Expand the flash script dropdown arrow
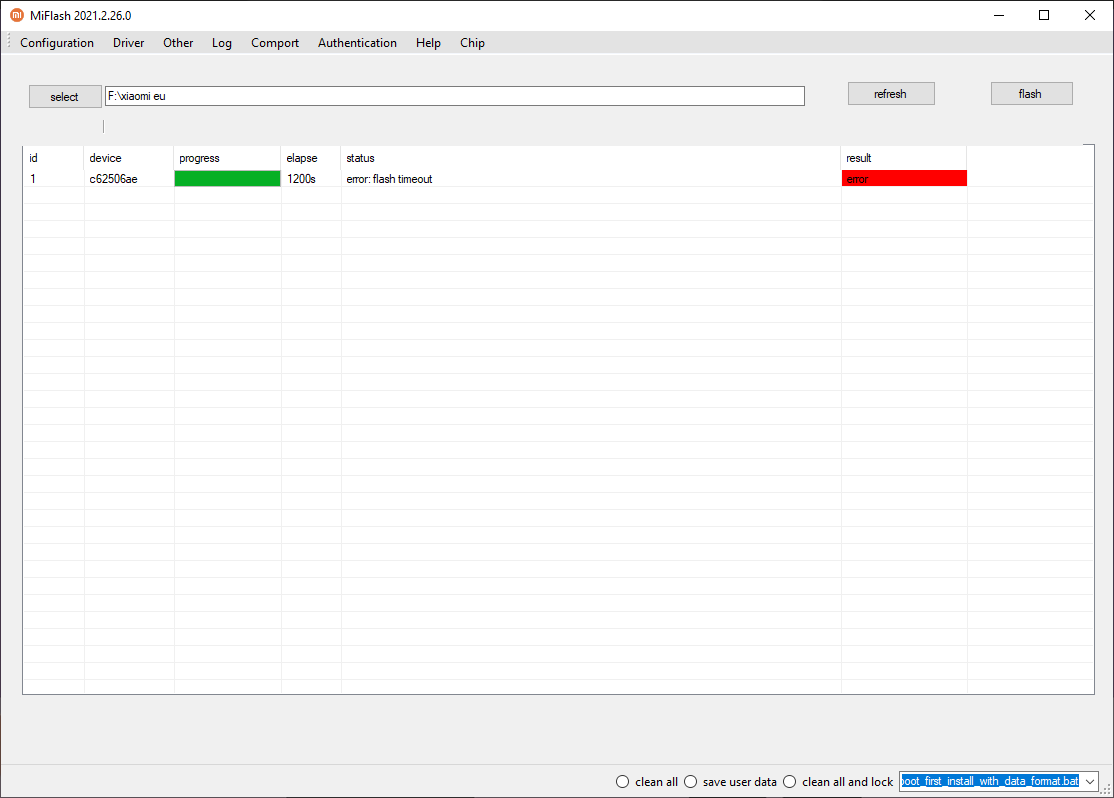 pyautogui.click(x=1090, y=781)
